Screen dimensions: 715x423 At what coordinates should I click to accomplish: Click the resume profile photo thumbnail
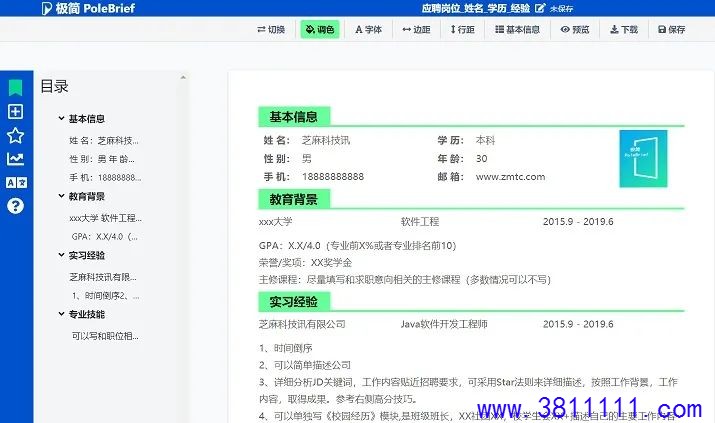pyautogui.click(x=643, y=159)
